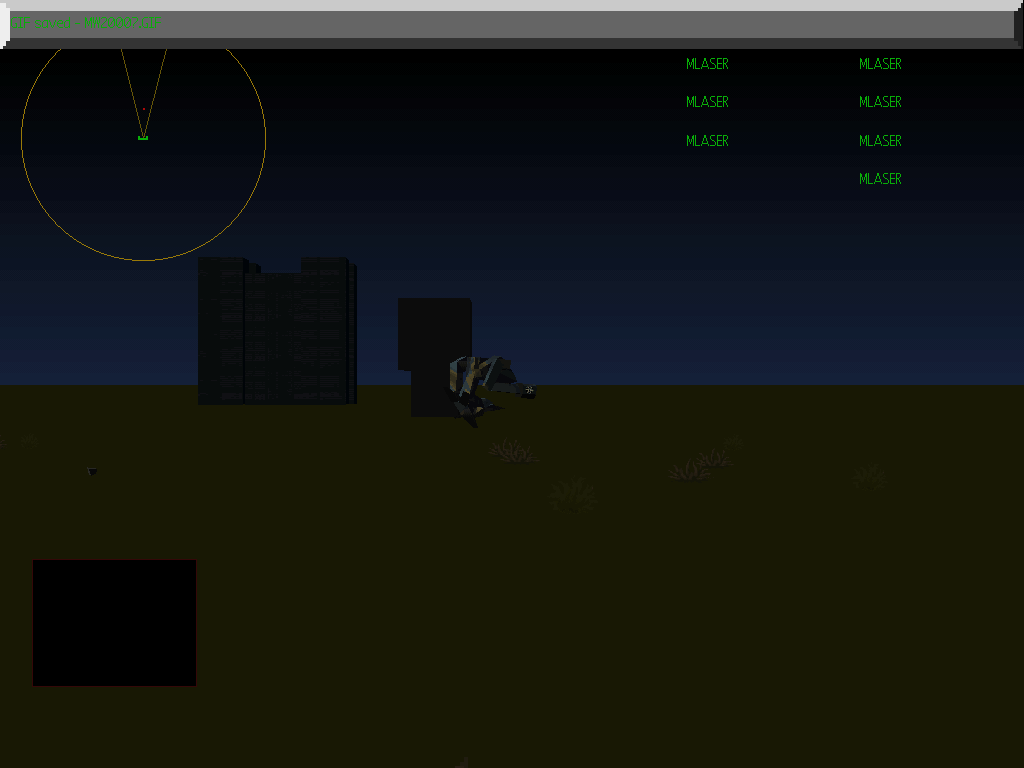Click the third MLASER in the right column

(880, 140)
